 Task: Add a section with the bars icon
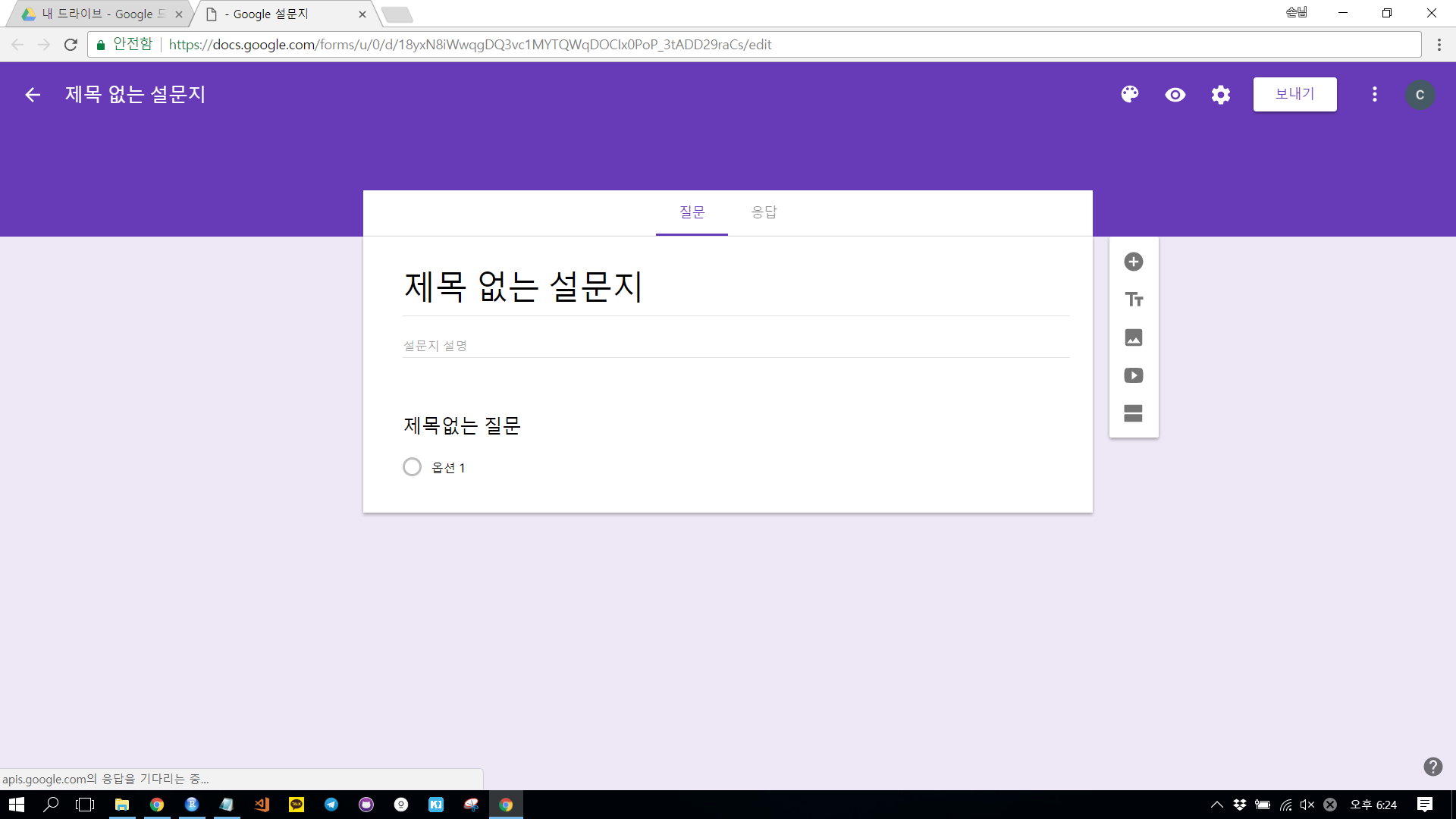1134,413
